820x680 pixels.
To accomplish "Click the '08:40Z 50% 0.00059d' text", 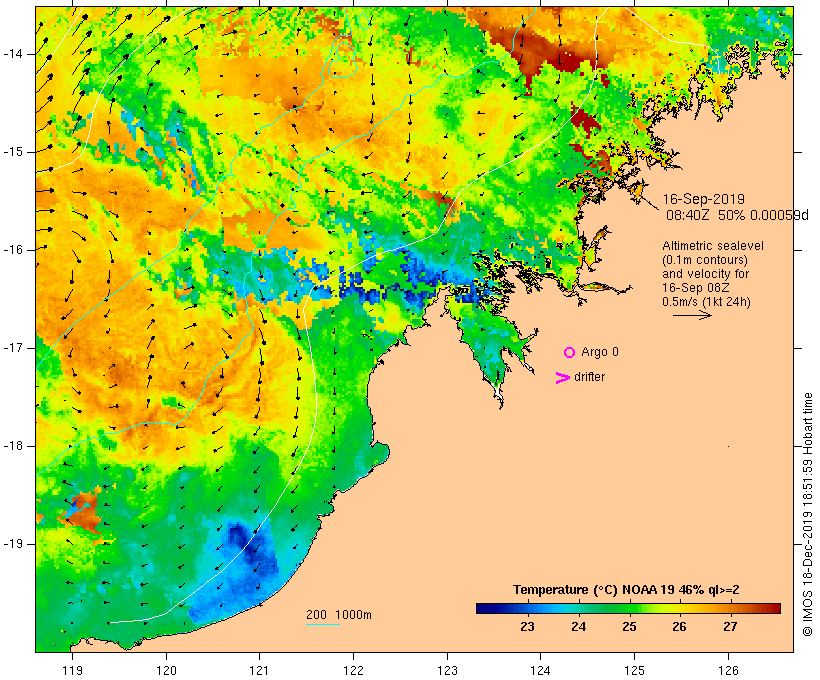I will pyautogui.click(x=737, y=215).
